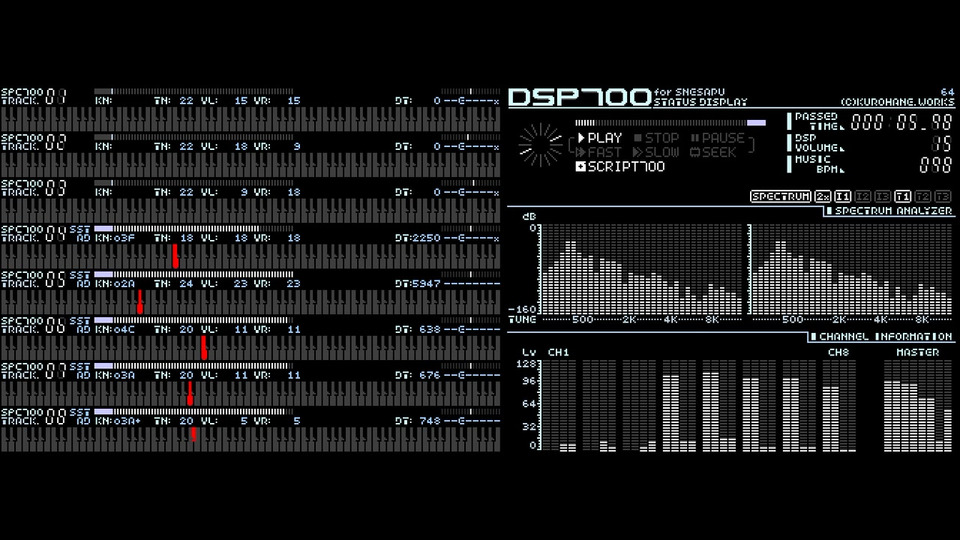
Task: Click the right channel spectrum graph
Action: (x=852, y=270)
